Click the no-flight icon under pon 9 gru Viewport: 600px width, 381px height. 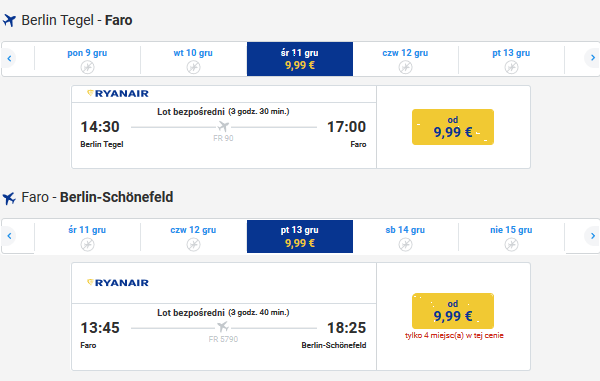pyautogui.click(x=88, y=67)
